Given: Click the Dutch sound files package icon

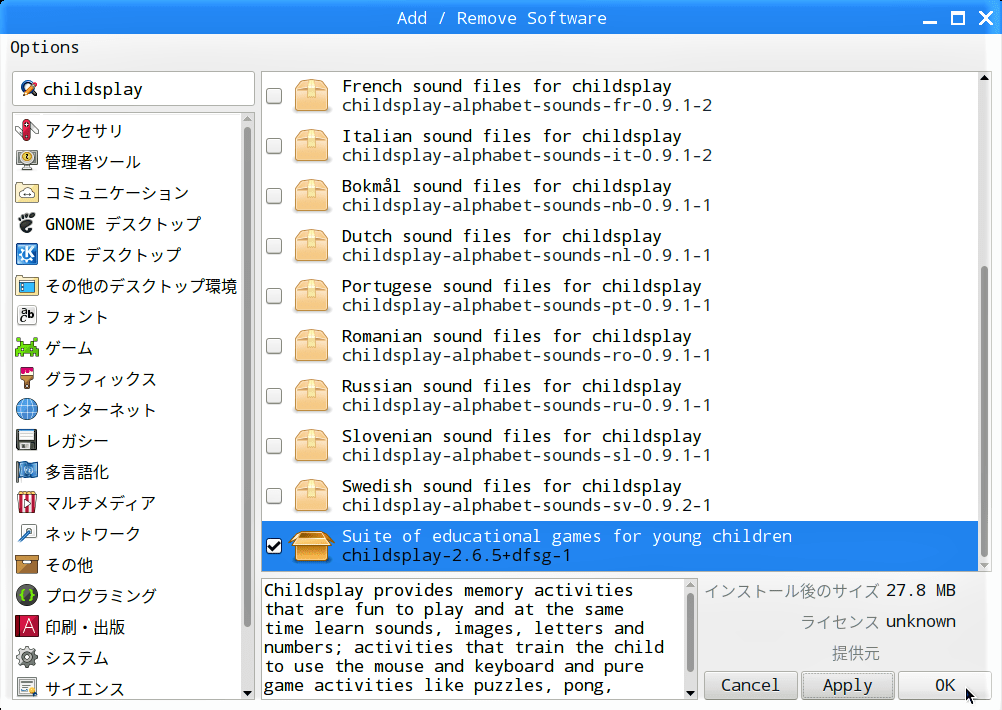Looking at the screenshot, I should click(x=311, y=245).
